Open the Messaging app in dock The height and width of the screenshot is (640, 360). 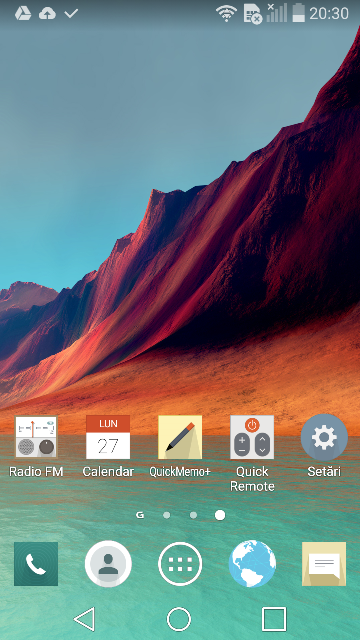point(324,564)
